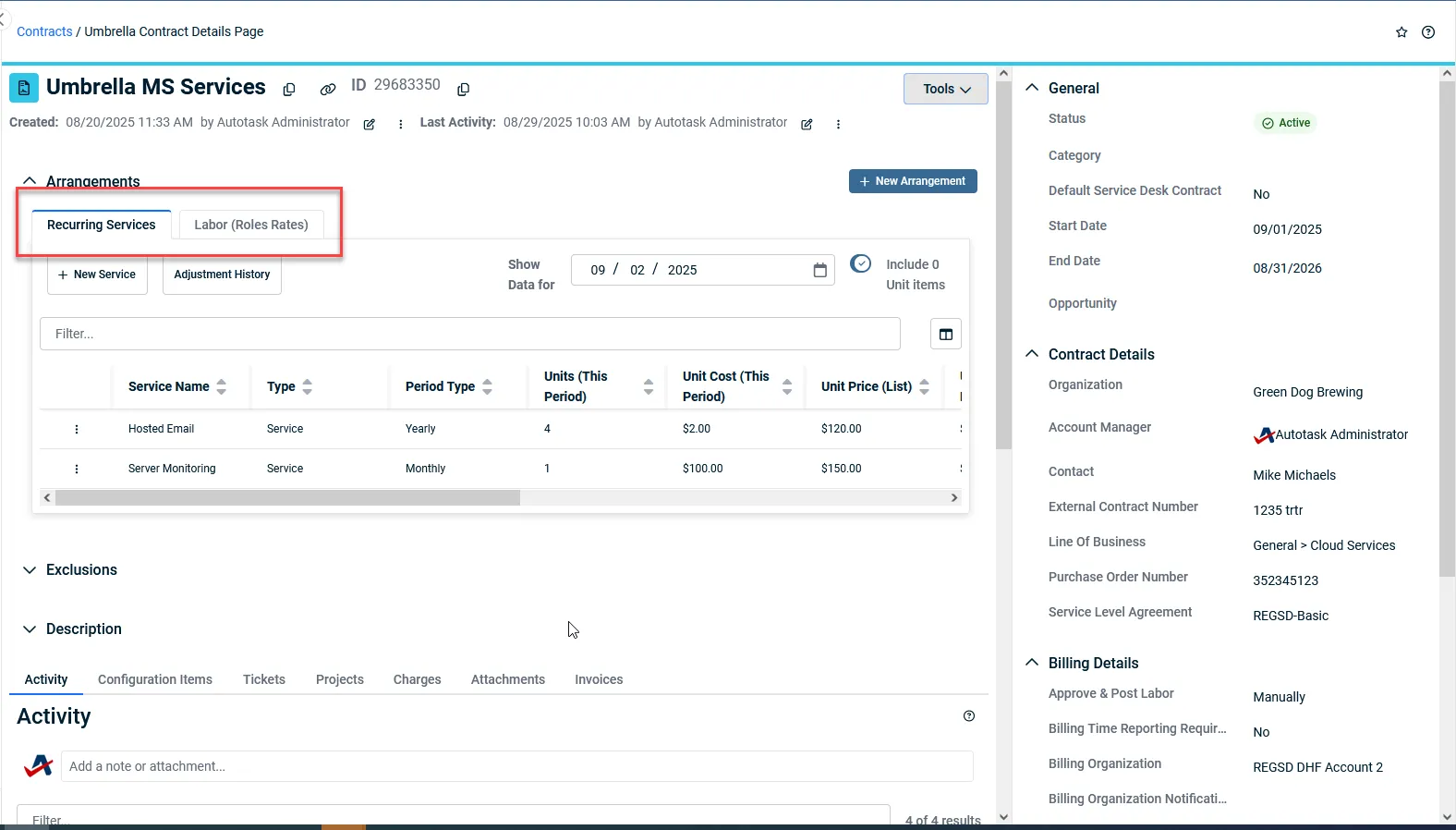1456x830 pixels.
Task: Open the column chooser icon
Action: point(945,335)
